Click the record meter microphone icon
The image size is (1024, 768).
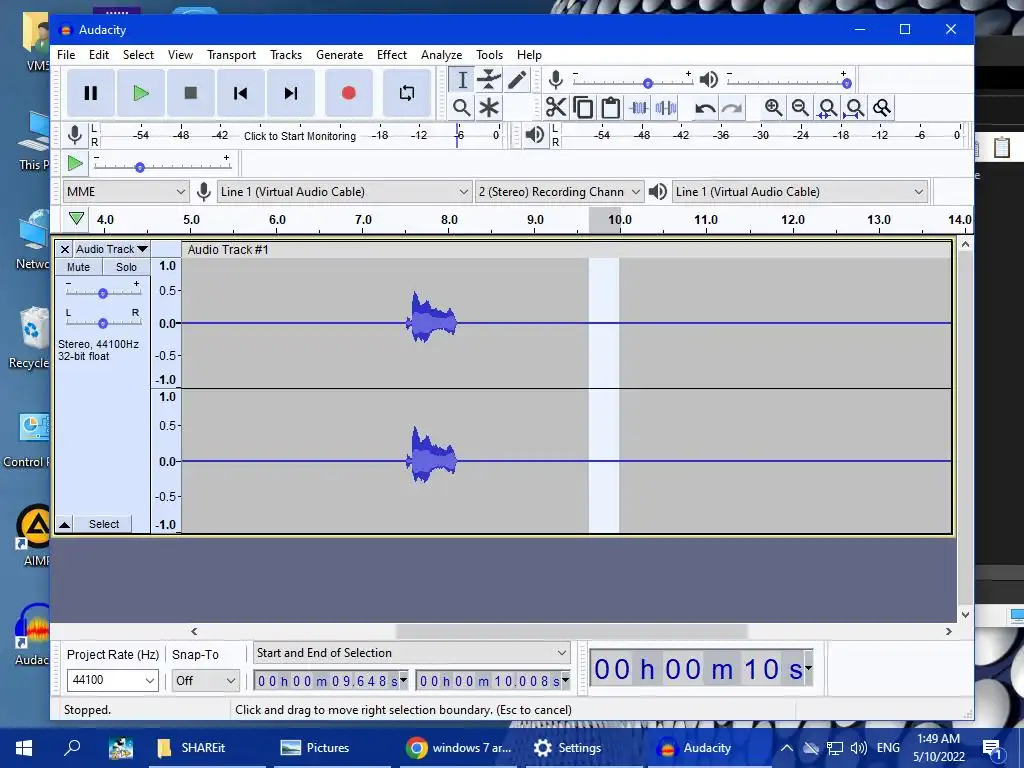click(75, 135)
